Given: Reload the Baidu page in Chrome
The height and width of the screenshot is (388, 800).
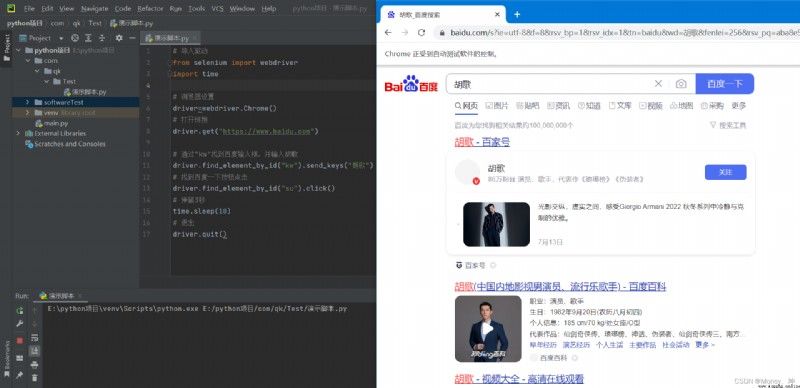Looking at the screenshot, I should point(421,33).
